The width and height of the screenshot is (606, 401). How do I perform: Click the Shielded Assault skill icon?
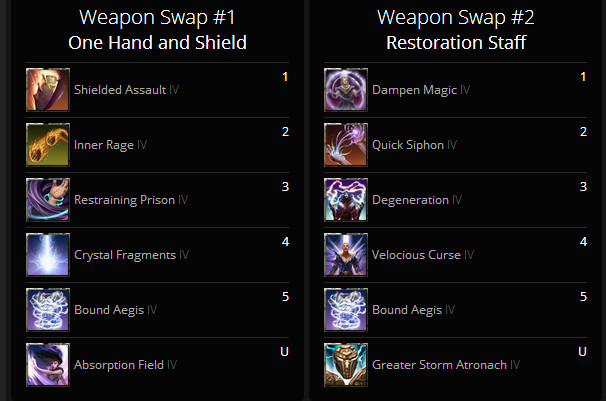click(x=48, y=90)
